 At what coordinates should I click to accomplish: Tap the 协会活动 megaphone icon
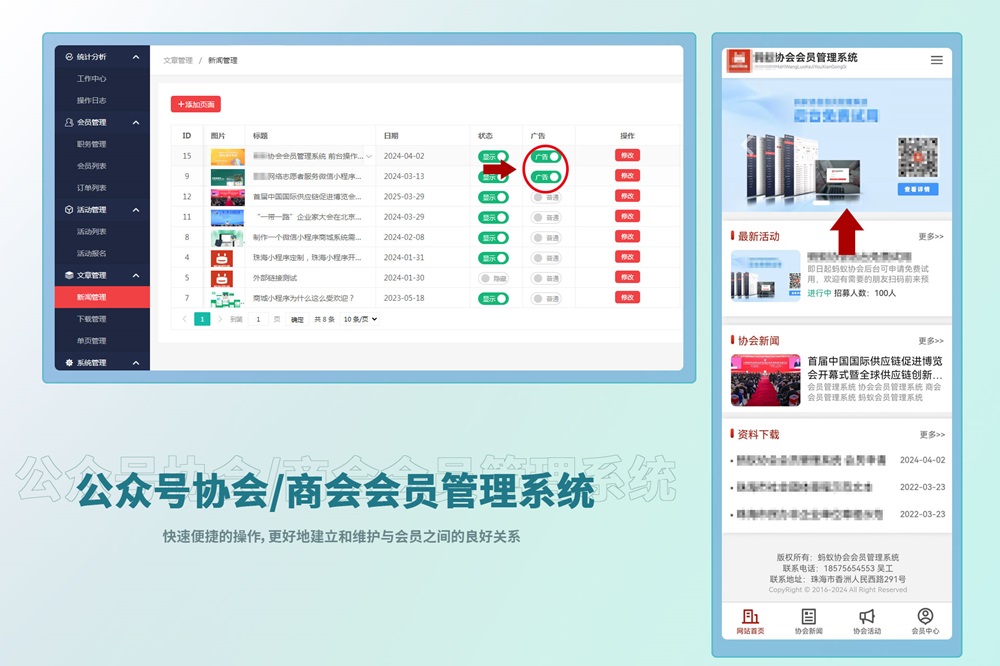coord(867,617)
